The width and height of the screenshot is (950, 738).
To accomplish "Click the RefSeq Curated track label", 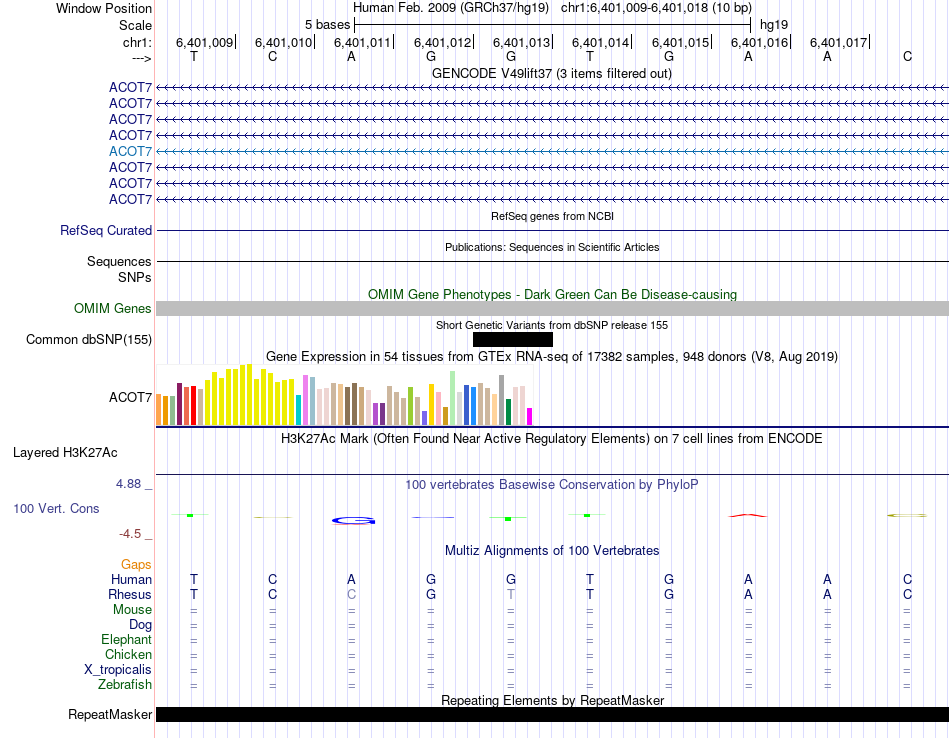I will tap(105, 230).
